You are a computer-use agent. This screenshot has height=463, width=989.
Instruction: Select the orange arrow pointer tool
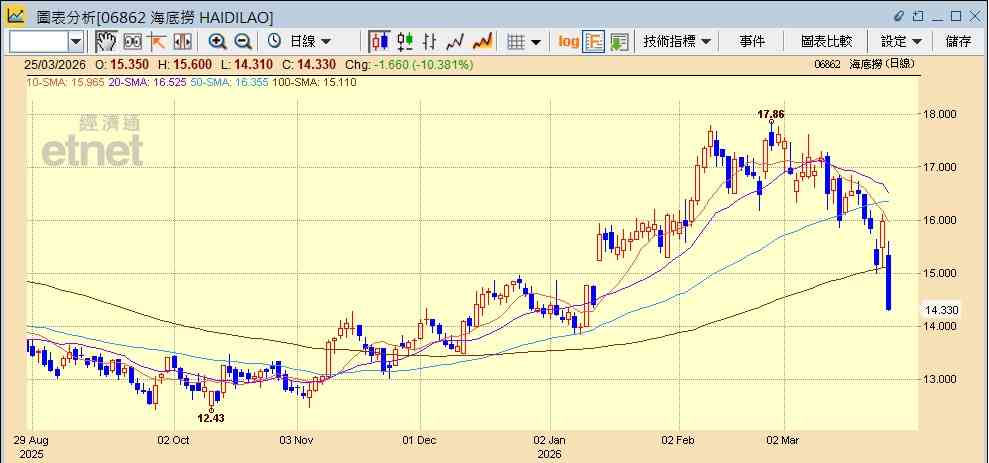156,42
